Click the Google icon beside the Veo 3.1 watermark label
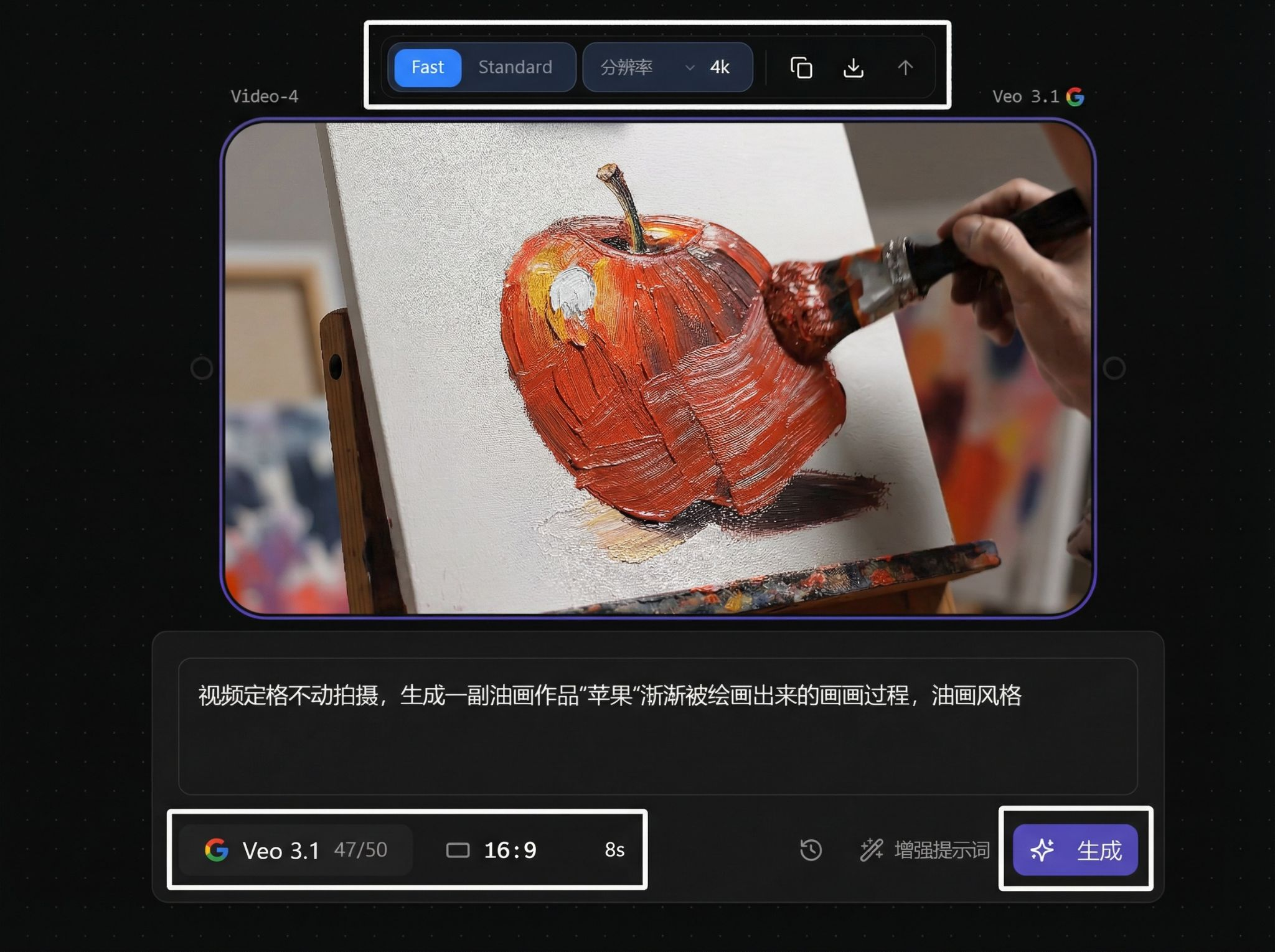 point(1076,95)
